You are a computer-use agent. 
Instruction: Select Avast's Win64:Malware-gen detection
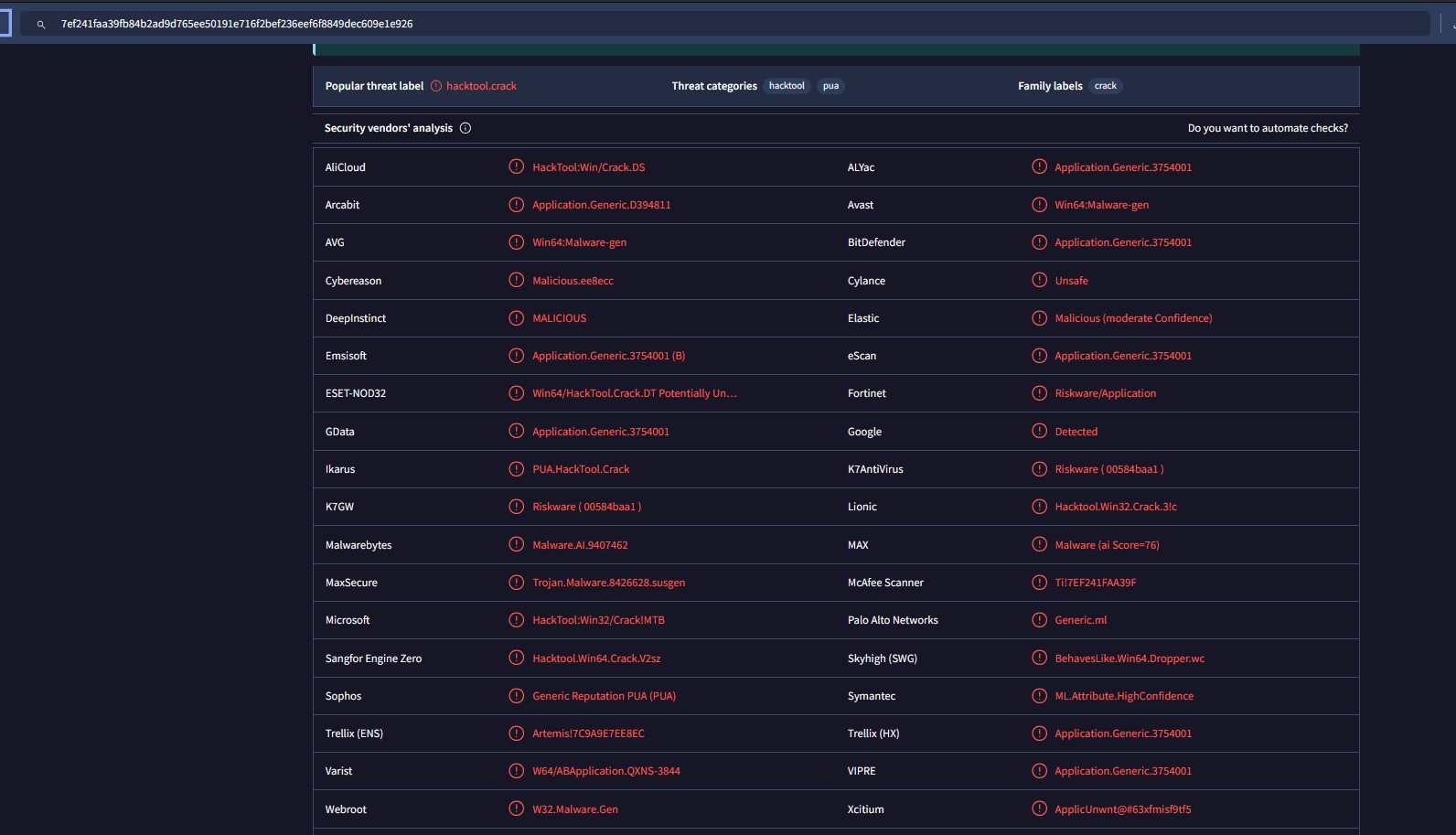point(1102,205)
